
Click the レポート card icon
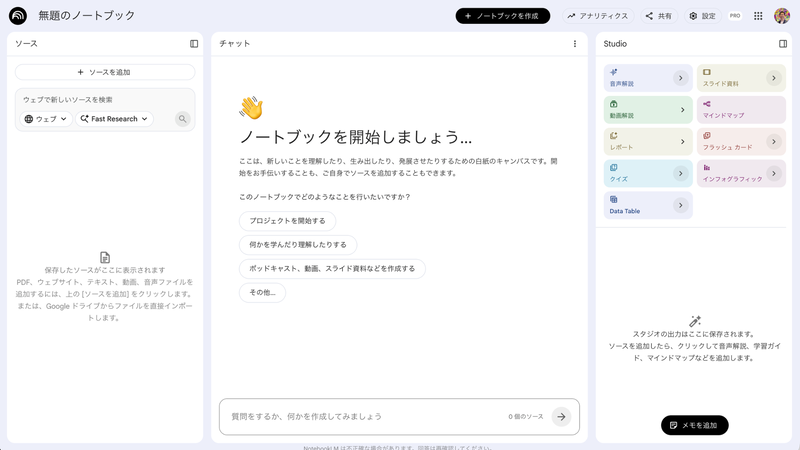pyautogui.click(x=614, y=136)
